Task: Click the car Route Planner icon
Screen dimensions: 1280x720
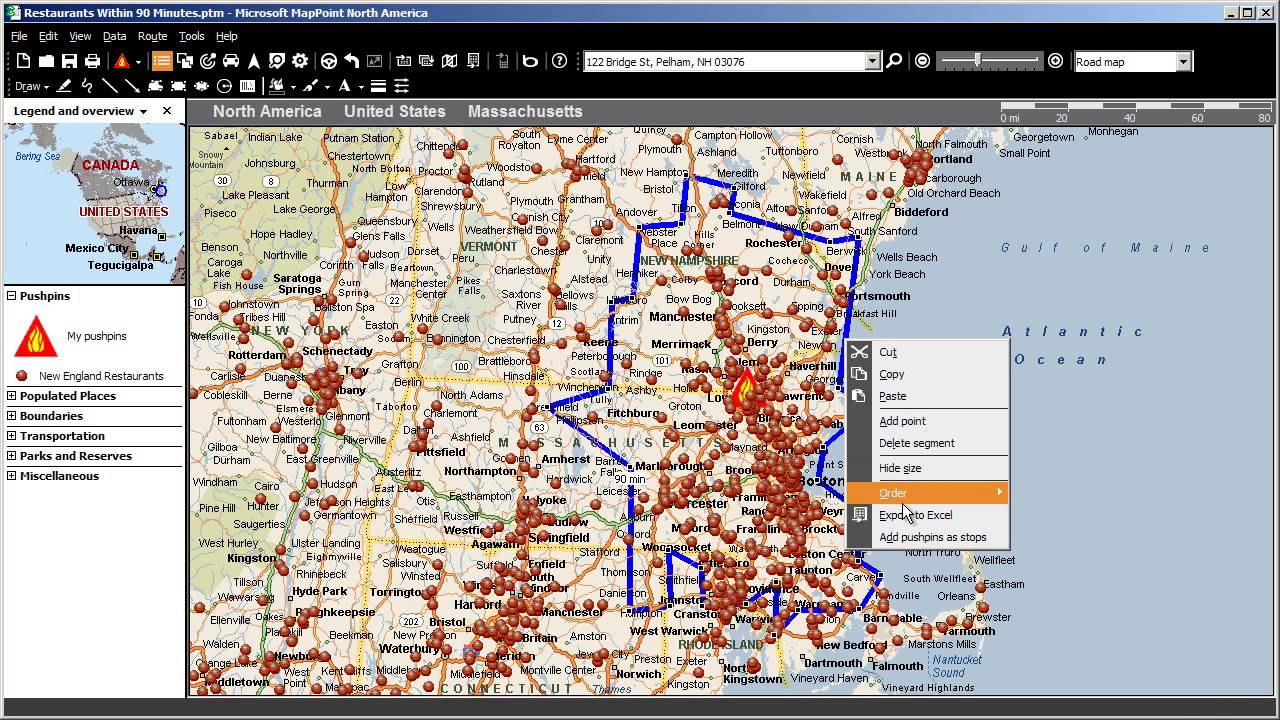Action: (x=230, y=61)
